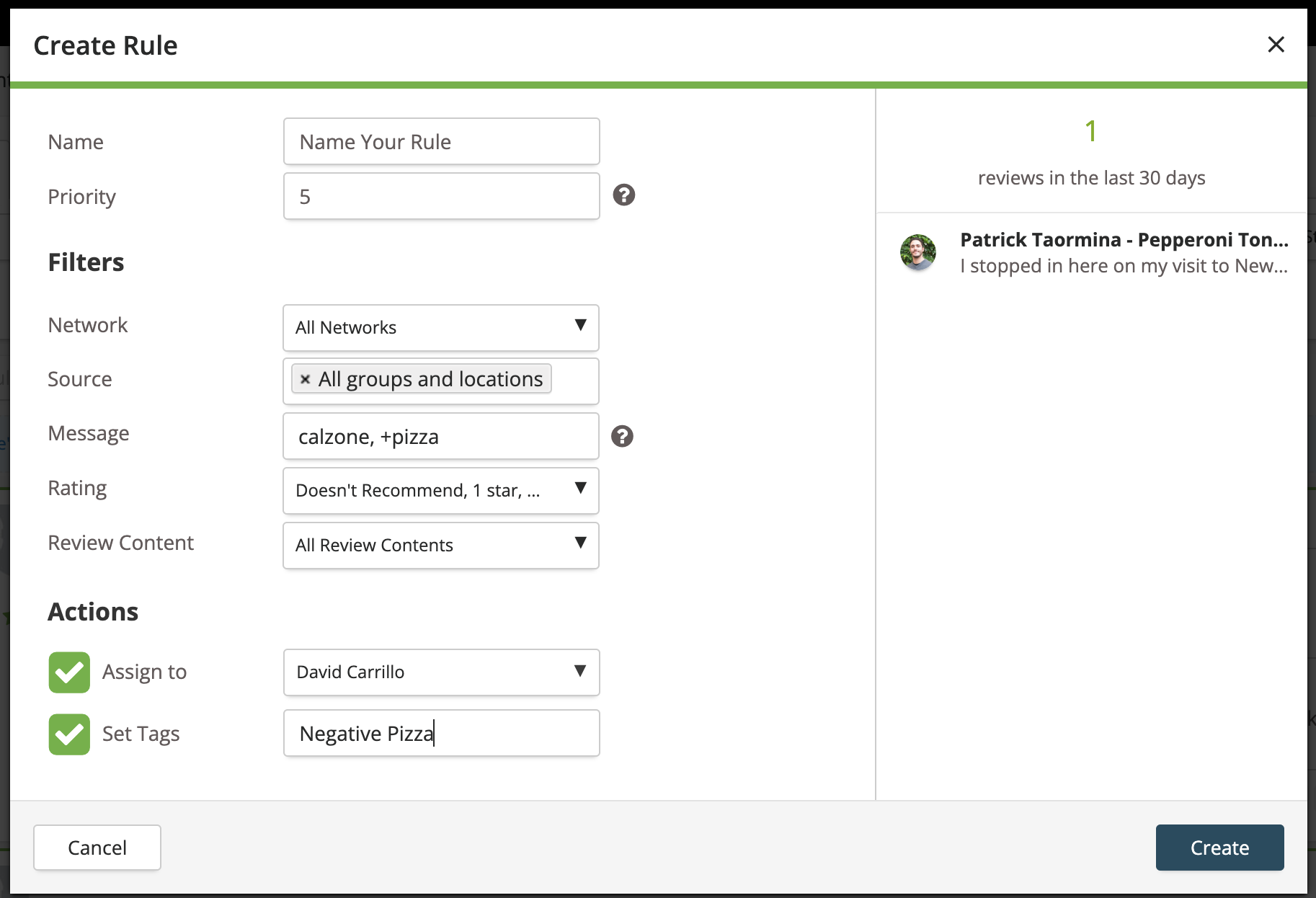Screen dimensions: 1316x898
Task: Click Patrick Taormina's avatar
Action: [918, 252]
